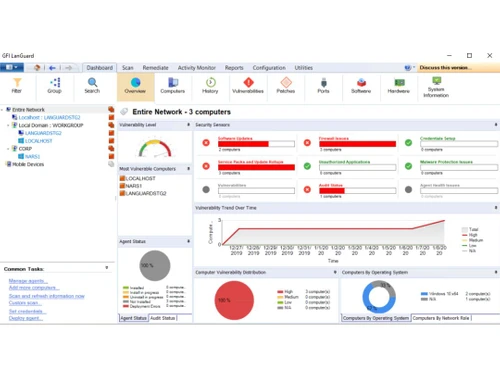Screen dimensions: 500x375
Task: Collapse the Computer Vulnerability Distribution panel
Action: 335,272
